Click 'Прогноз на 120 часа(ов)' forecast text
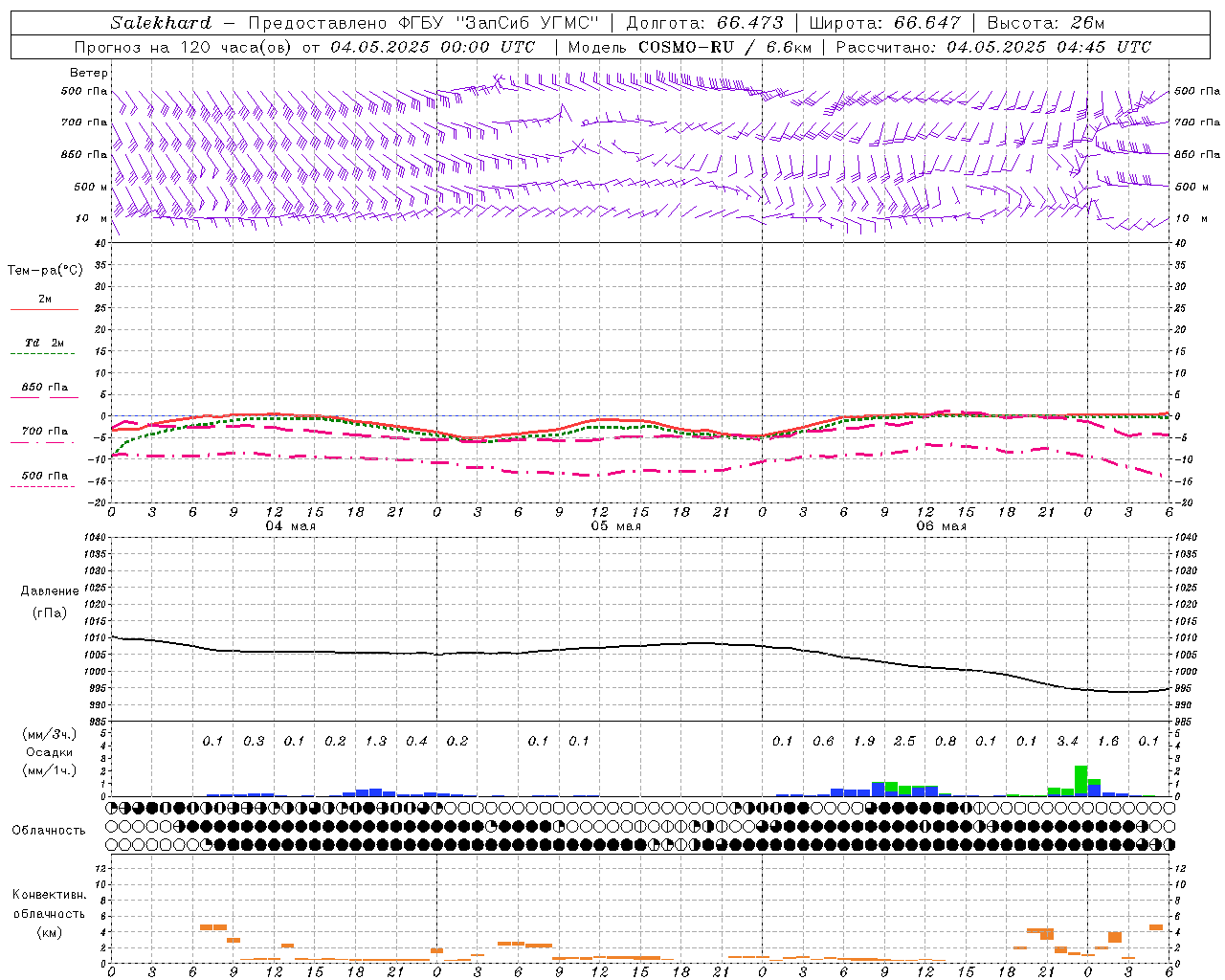1225x980 pixels. [185, 47]
